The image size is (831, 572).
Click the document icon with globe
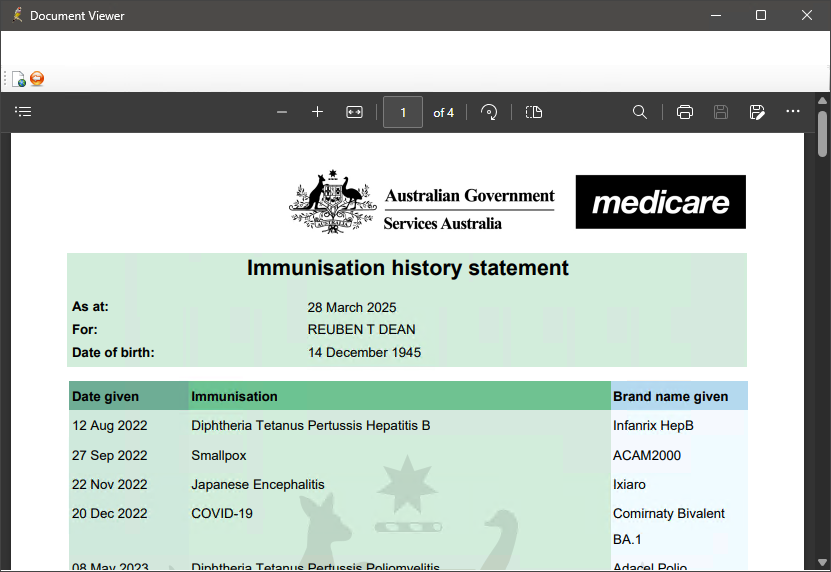point(18,79)
